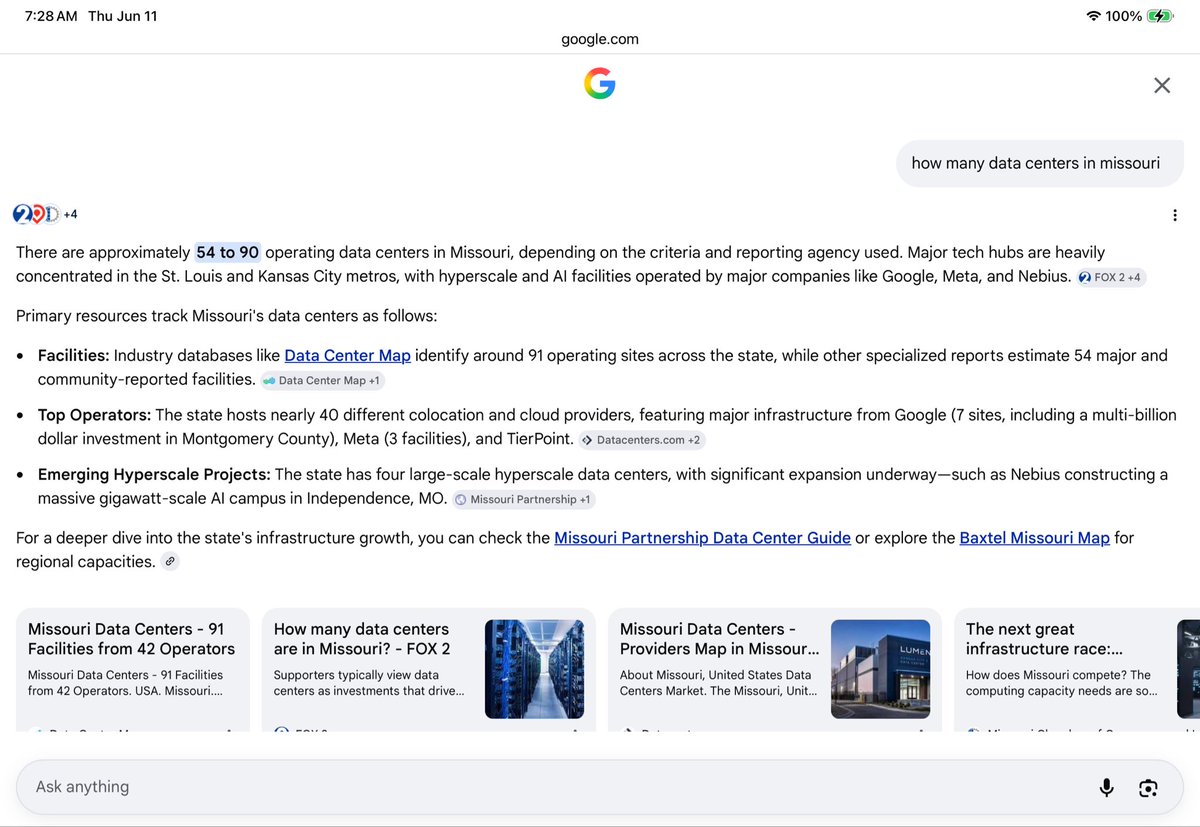Open the Data Center Map +1 source chip
The height and width of the screenshot is (827, 1200).
[322, 380]
